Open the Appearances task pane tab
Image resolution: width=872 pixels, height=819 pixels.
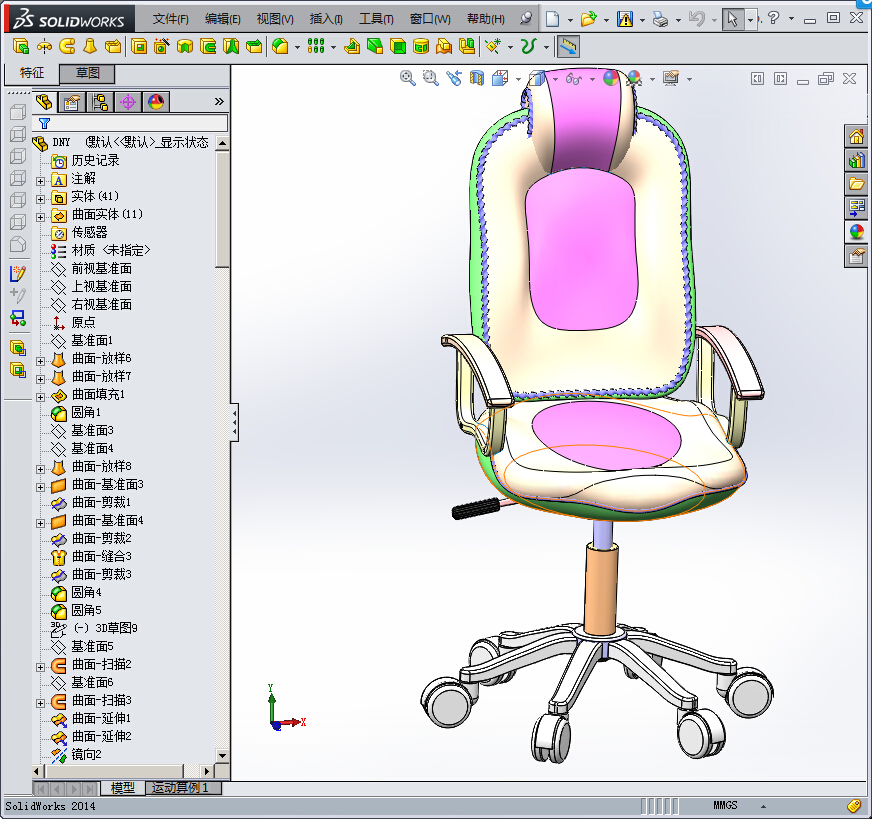(x=856, y=232)
